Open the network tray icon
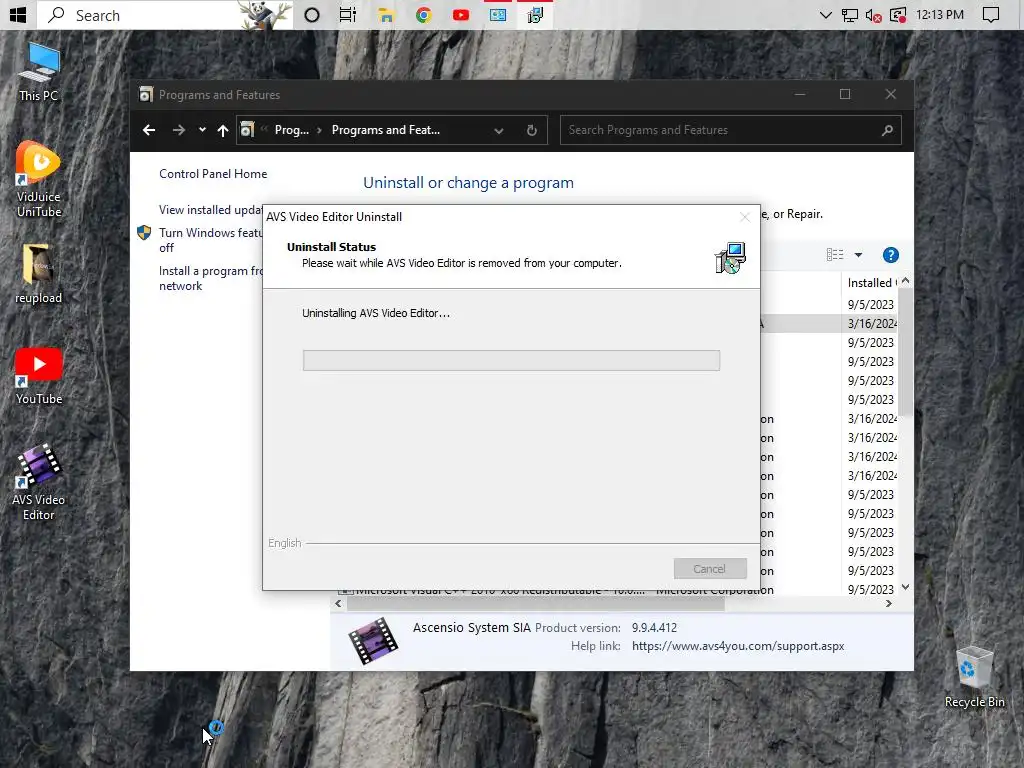Viewport: 1024px width, 768px height. (850, 14)
